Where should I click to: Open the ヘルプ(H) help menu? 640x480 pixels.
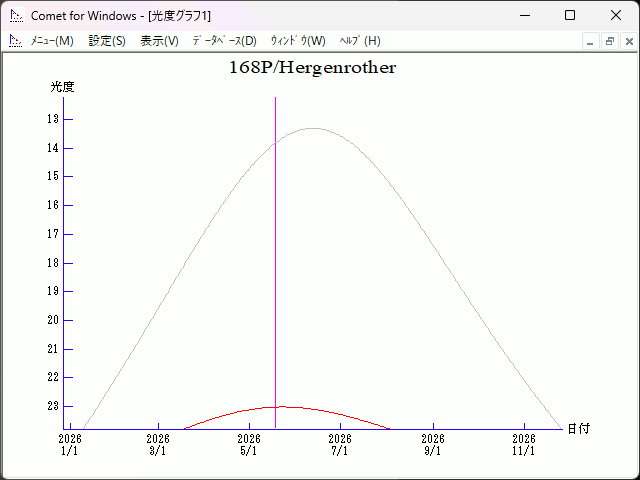point(360,41)
